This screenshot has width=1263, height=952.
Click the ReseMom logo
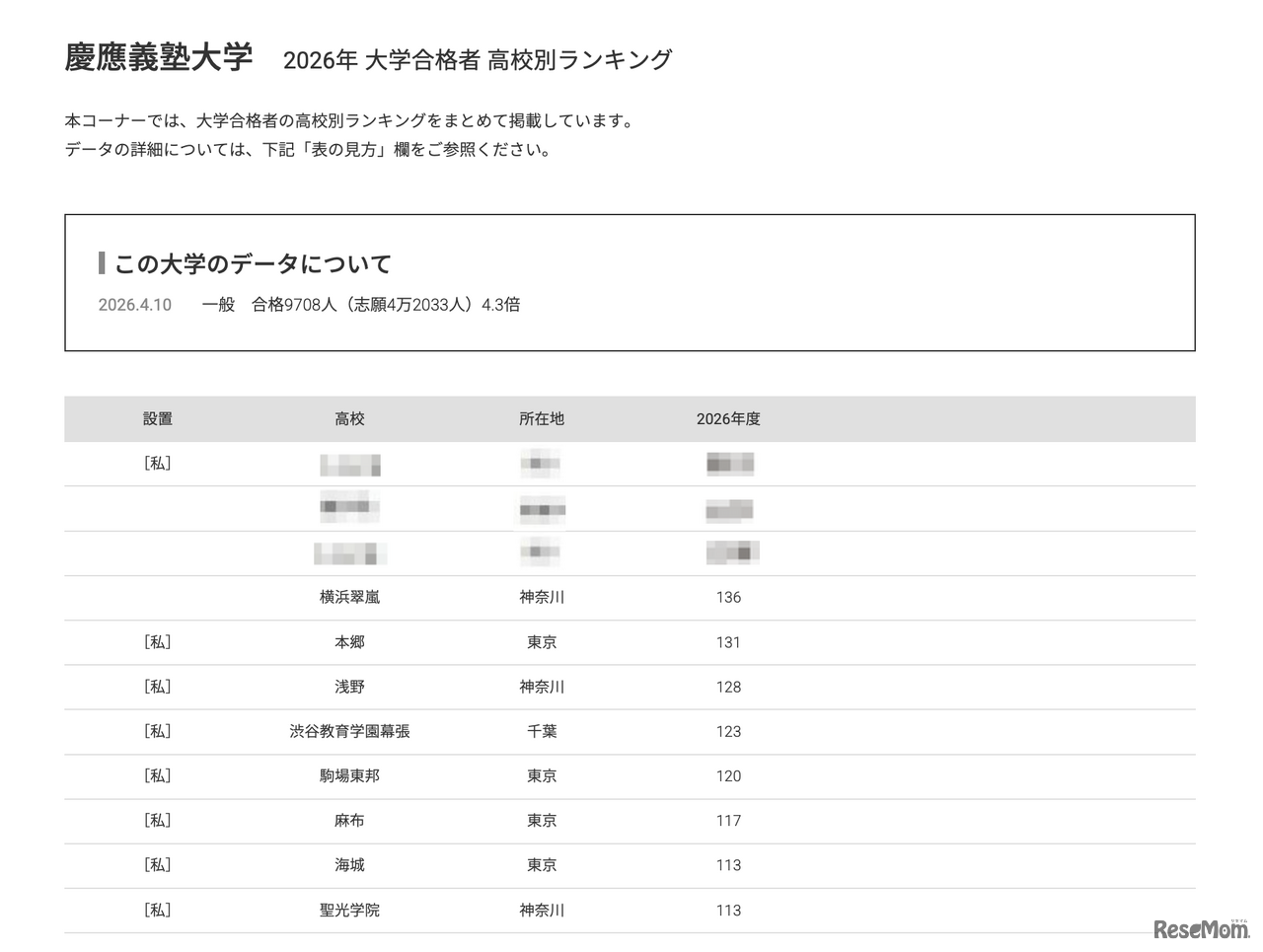(x=1200, y=927)
